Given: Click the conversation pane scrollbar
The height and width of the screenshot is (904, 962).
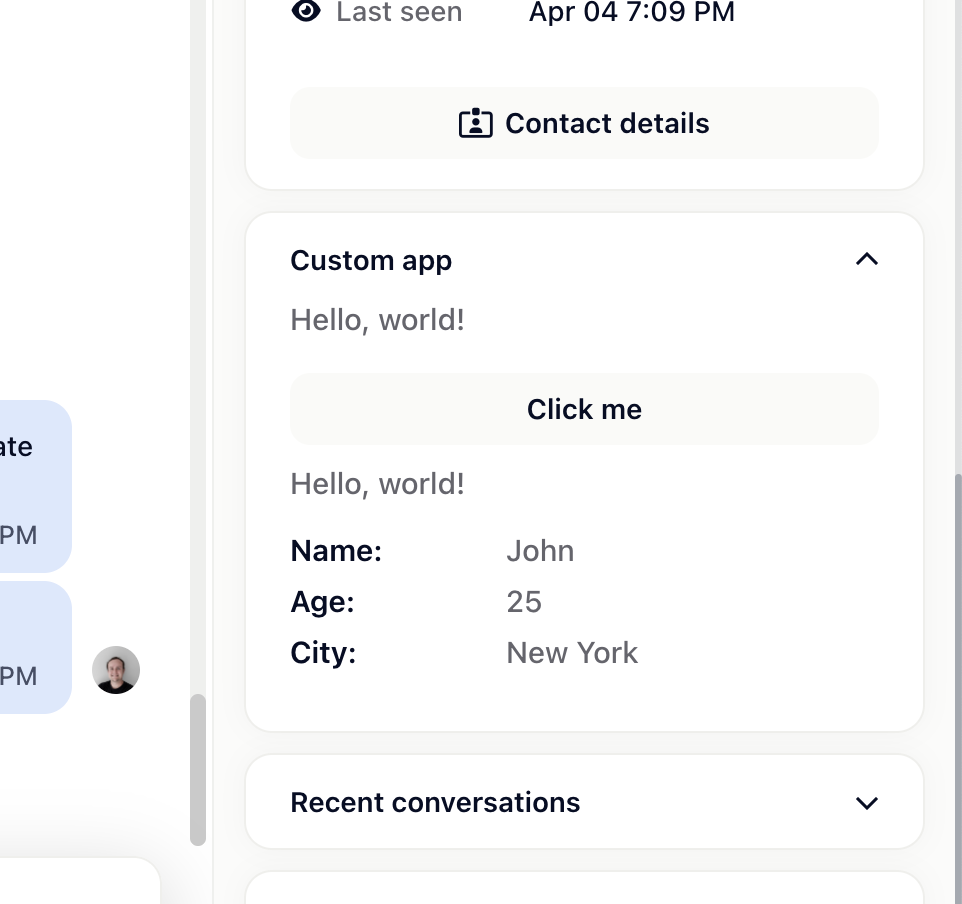Looking at the screenshot, I should coord(198,768).
